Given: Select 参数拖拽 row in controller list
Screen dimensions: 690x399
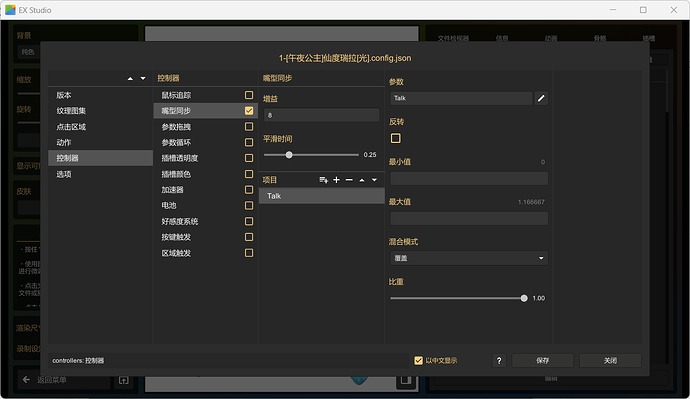Looking at the screenshot, I should point(206,127).
